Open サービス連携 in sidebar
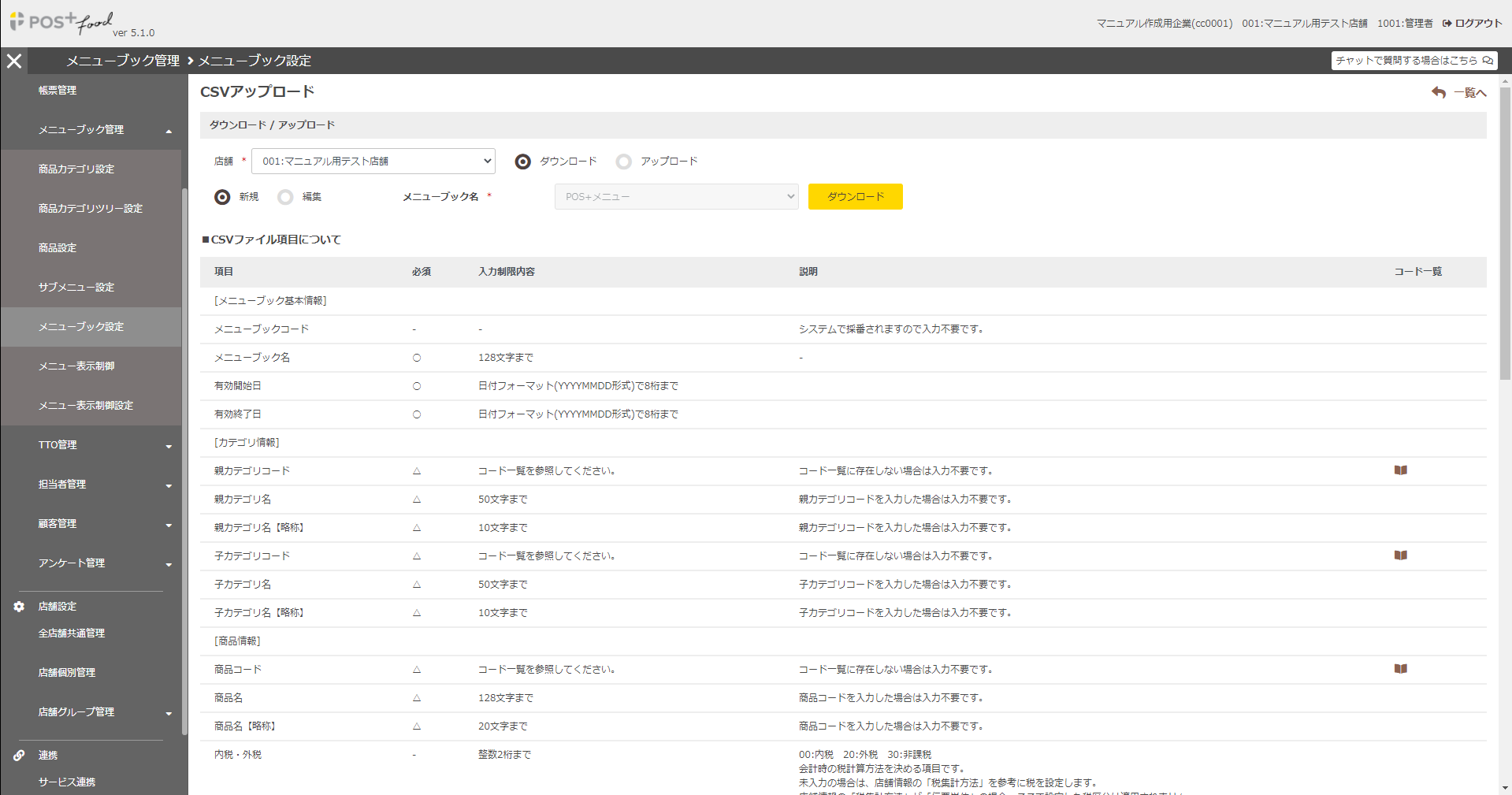The width and height of the screenshot is (1512, 795). coord(67,782)
